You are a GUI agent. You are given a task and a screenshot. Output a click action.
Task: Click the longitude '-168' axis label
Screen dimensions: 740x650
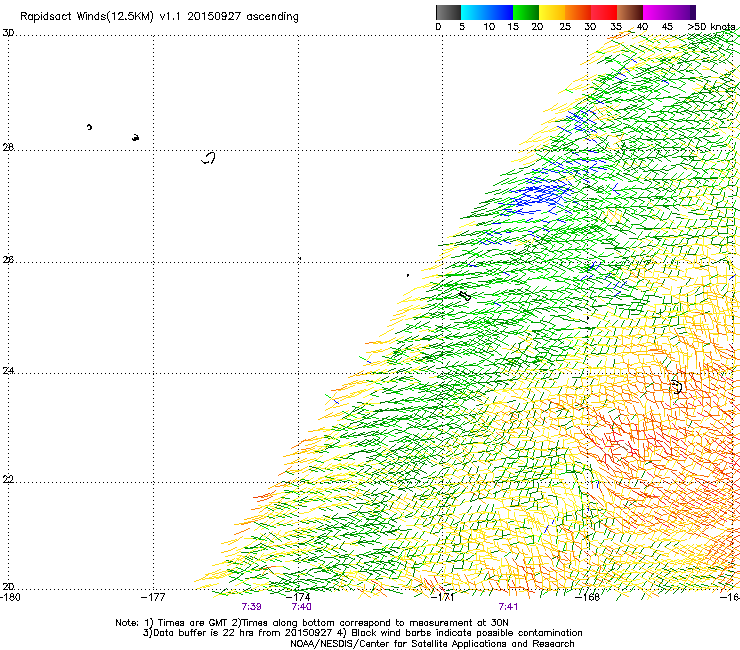coord(588,597)
